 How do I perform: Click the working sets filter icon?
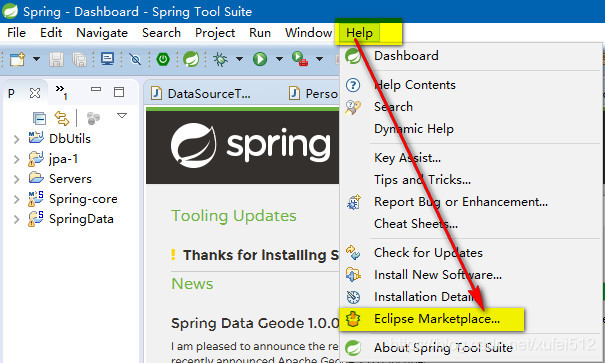point(93,118)
